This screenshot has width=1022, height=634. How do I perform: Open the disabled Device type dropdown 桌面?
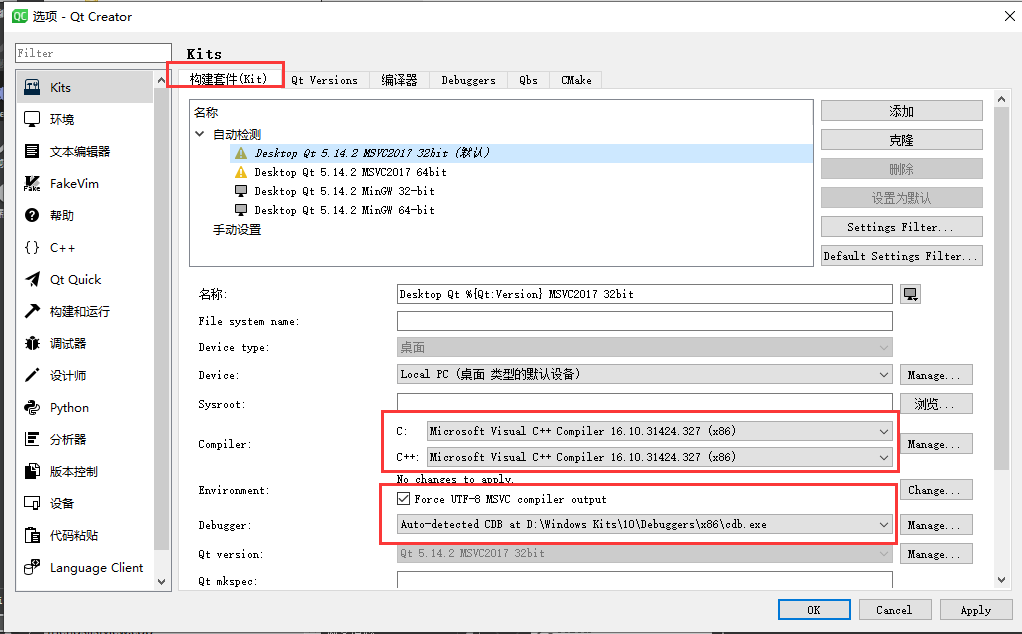(x=645, y=347)
